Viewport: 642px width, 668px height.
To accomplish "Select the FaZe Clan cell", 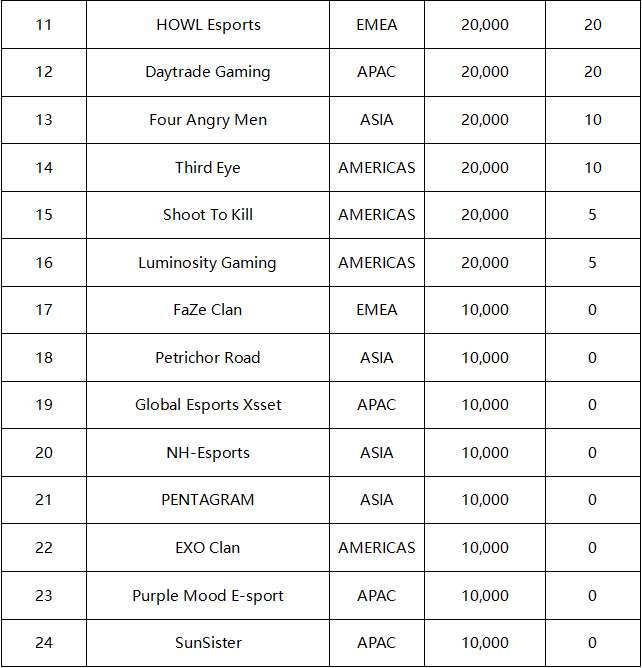I will point(208,310).
